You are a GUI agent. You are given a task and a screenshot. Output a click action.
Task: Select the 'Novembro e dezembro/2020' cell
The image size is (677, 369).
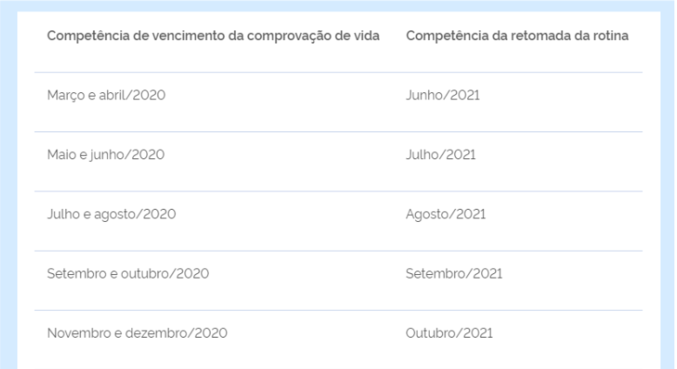click(x=137, y=333)
